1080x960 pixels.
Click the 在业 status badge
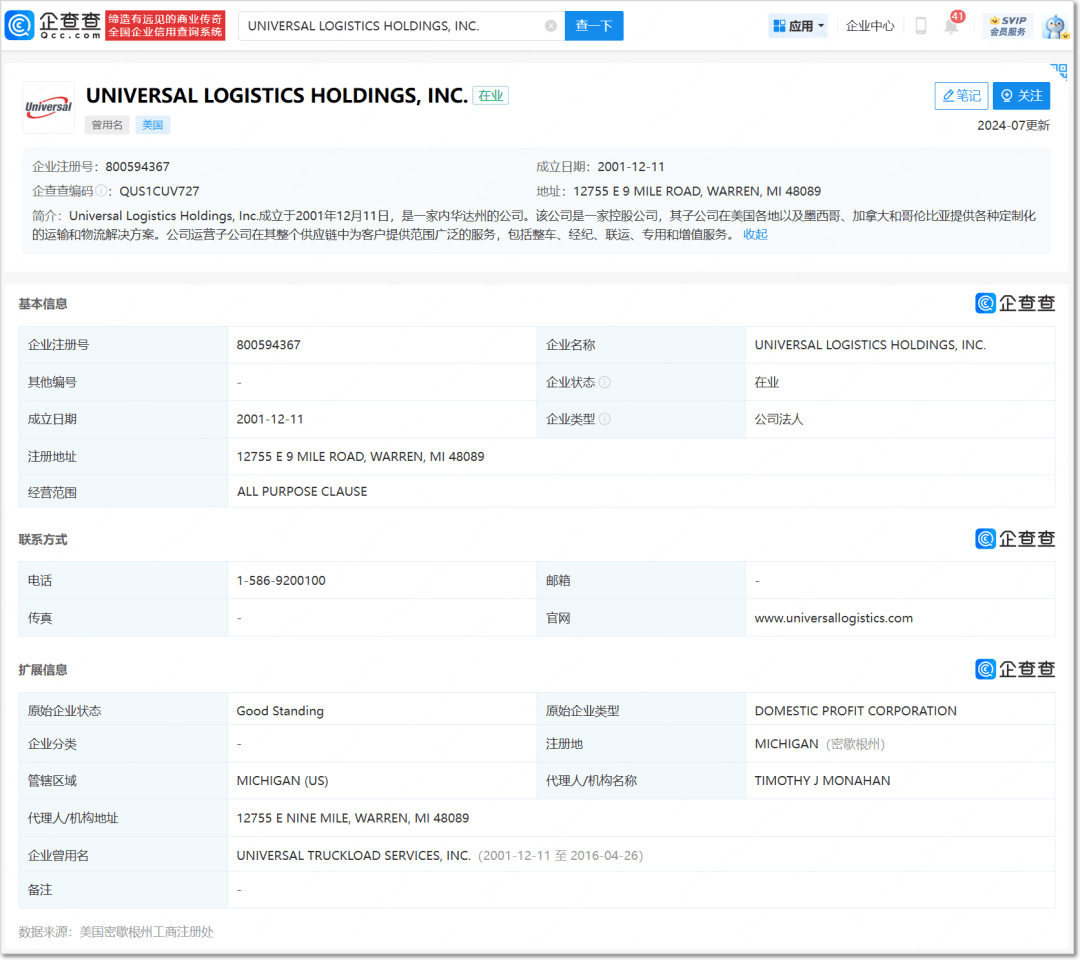490,96
